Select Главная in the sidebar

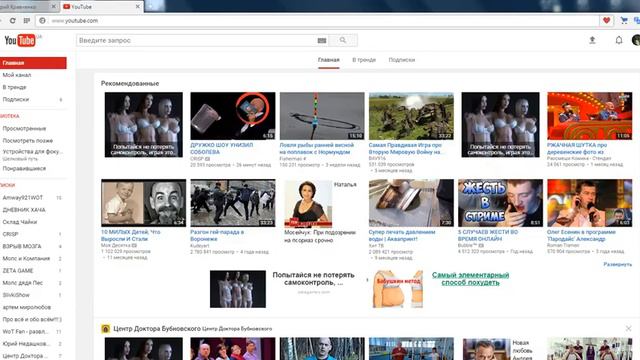(x=33, y=63)
